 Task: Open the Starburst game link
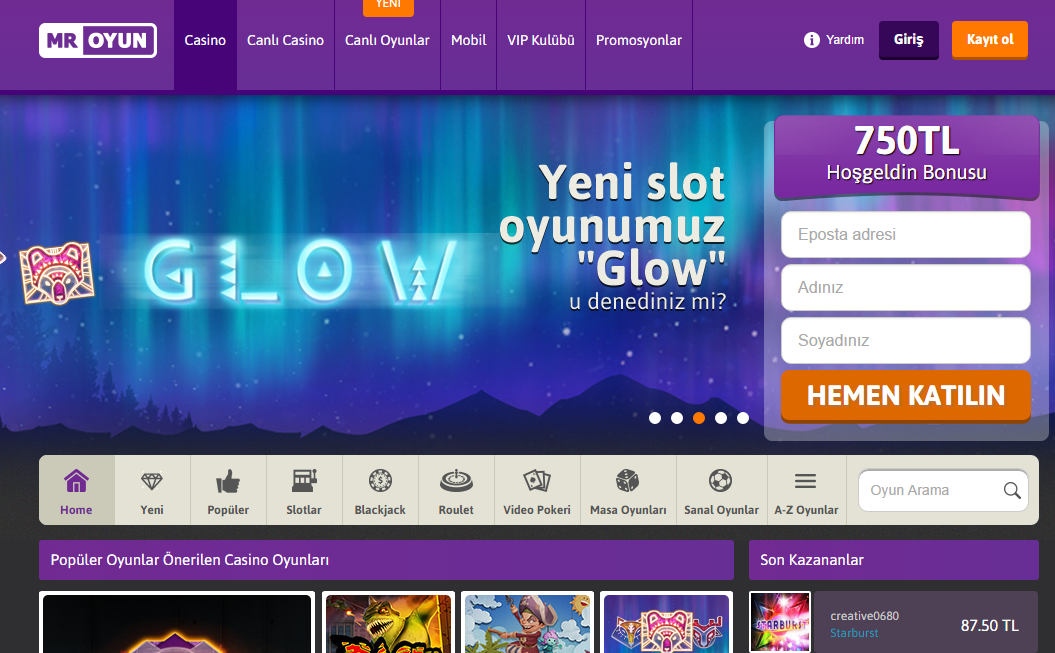click(854, 633)
